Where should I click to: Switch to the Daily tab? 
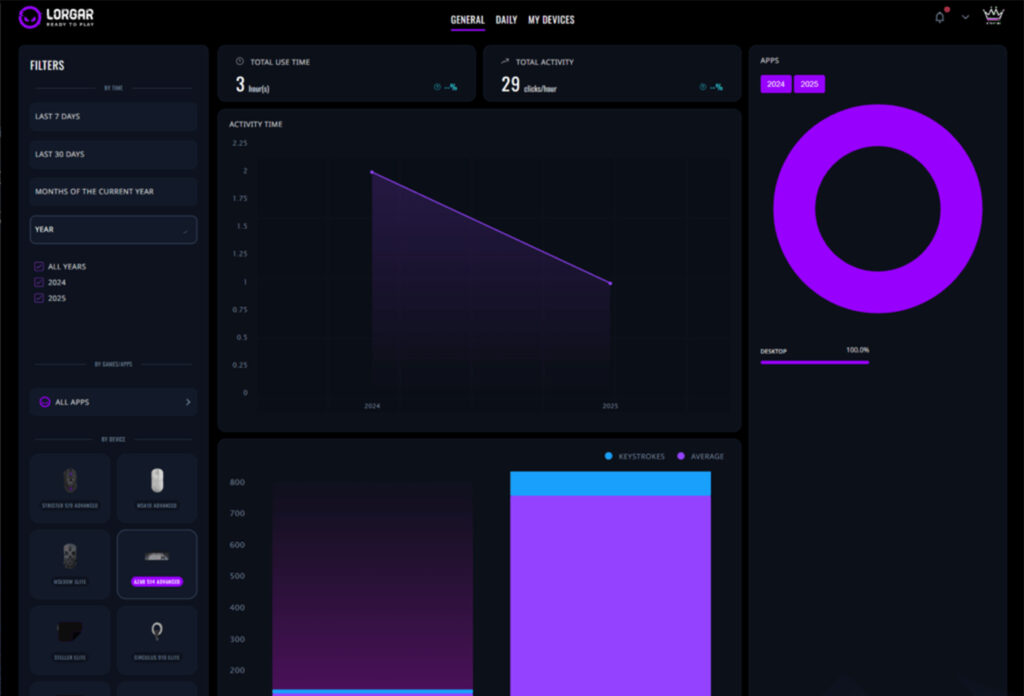(506, 20)
